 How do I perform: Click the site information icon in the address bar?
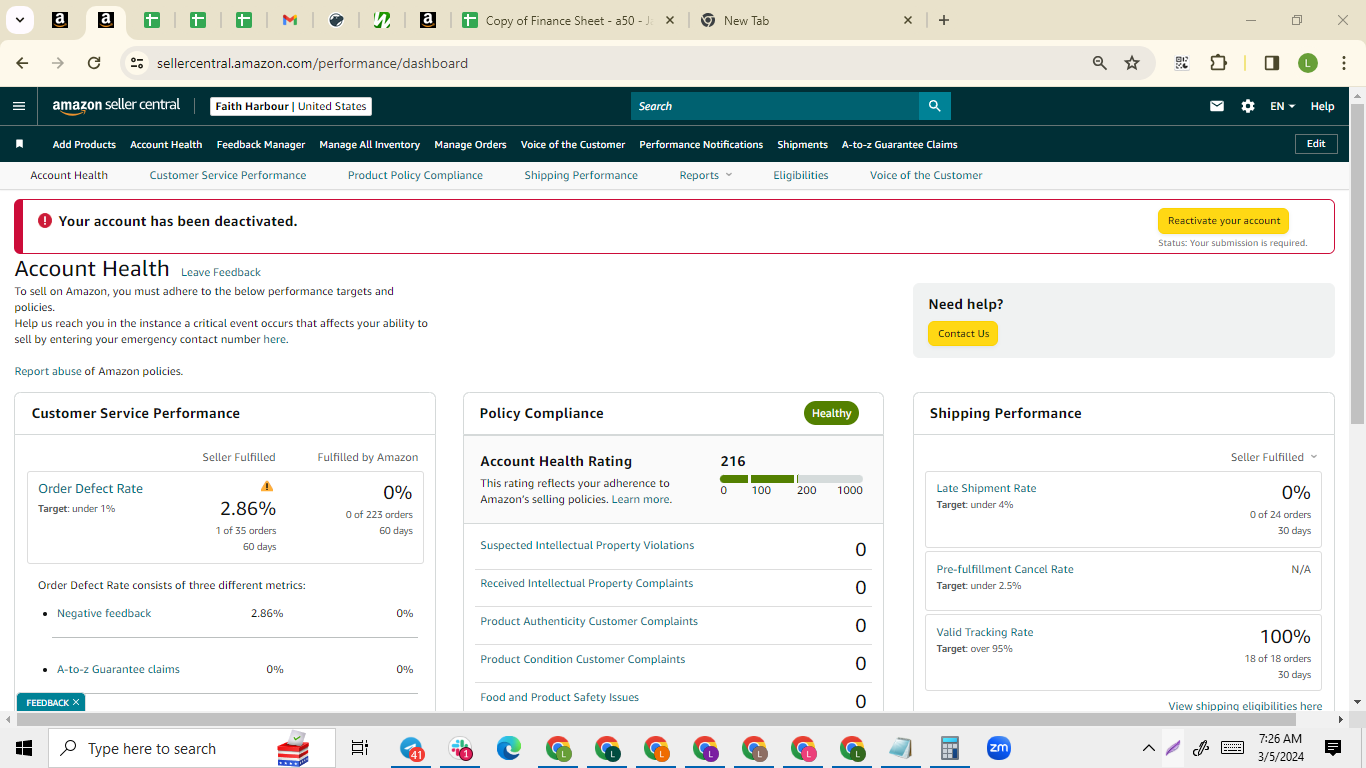(x=138, y=63)
